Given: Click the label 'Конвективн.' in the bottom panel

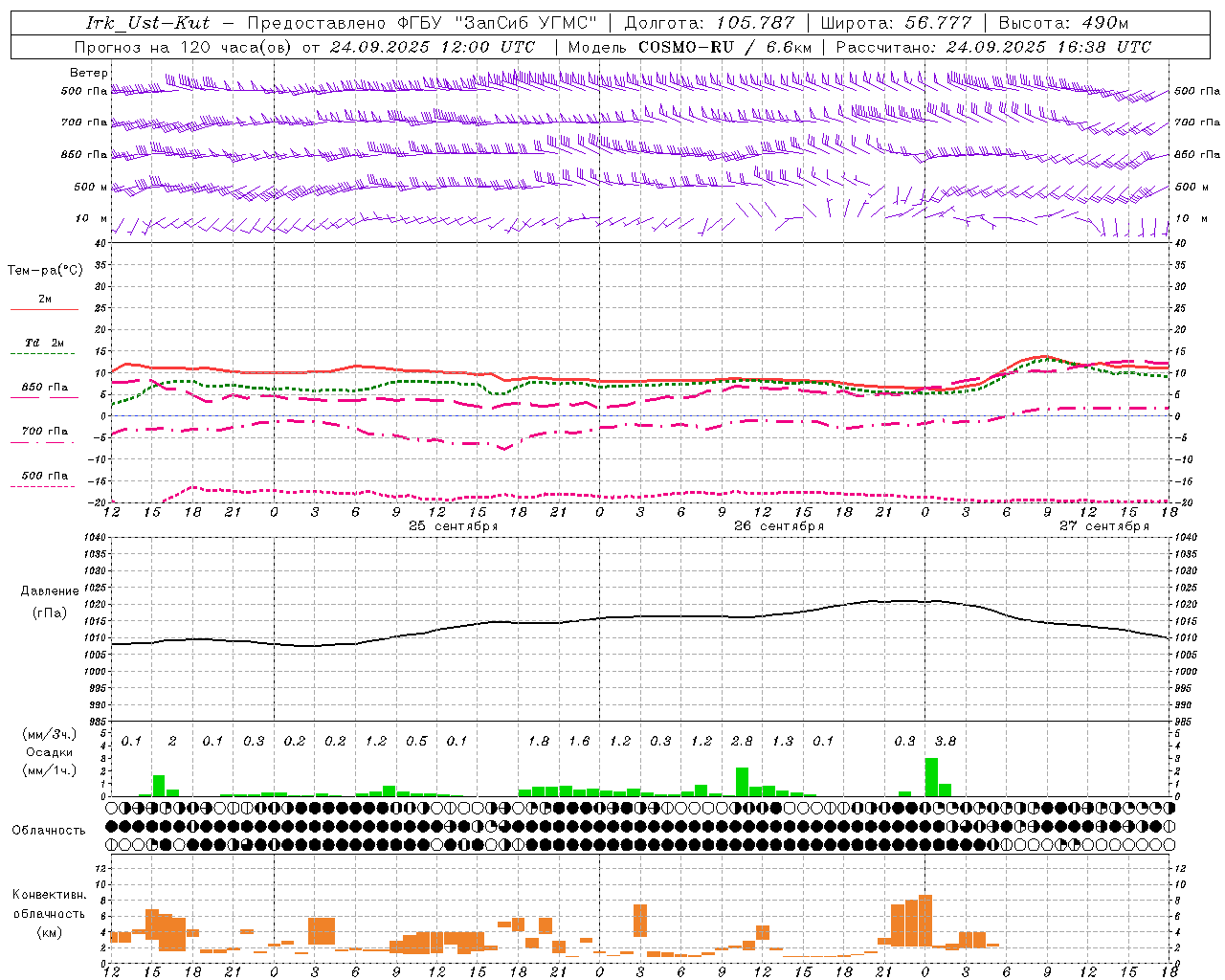Looking at the screenshot, I should [x=49, y=895].
